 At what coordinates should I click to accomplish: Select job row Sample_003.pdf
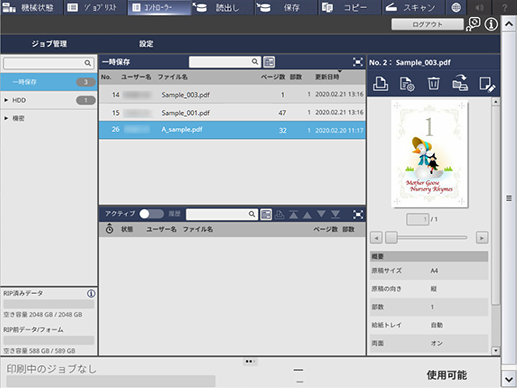point(232,94)
